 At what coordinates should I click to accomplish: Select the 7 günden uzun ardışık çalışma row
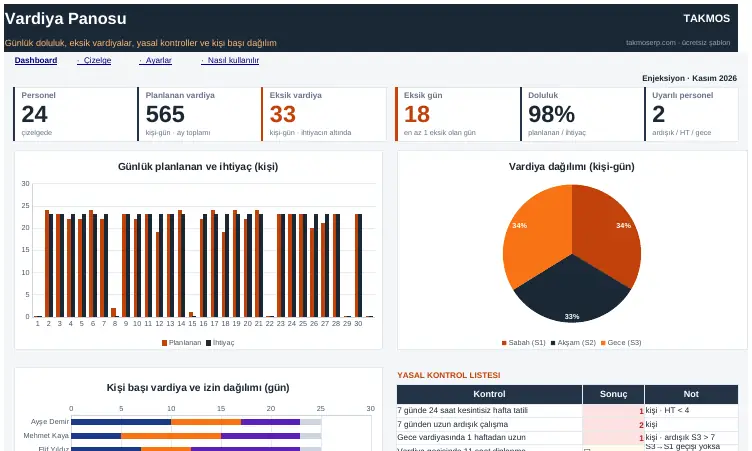567,425
